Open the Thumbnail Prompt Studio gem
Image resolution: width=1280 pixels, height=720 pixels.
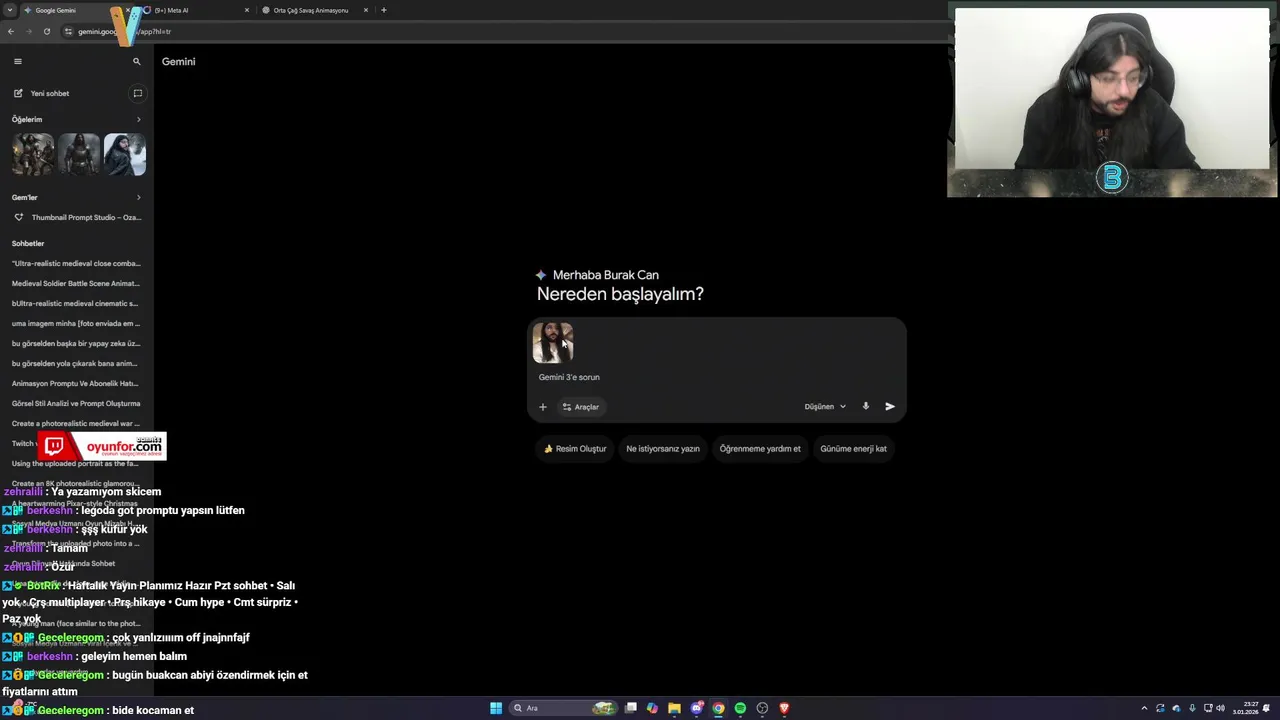[x=77, y=217]
